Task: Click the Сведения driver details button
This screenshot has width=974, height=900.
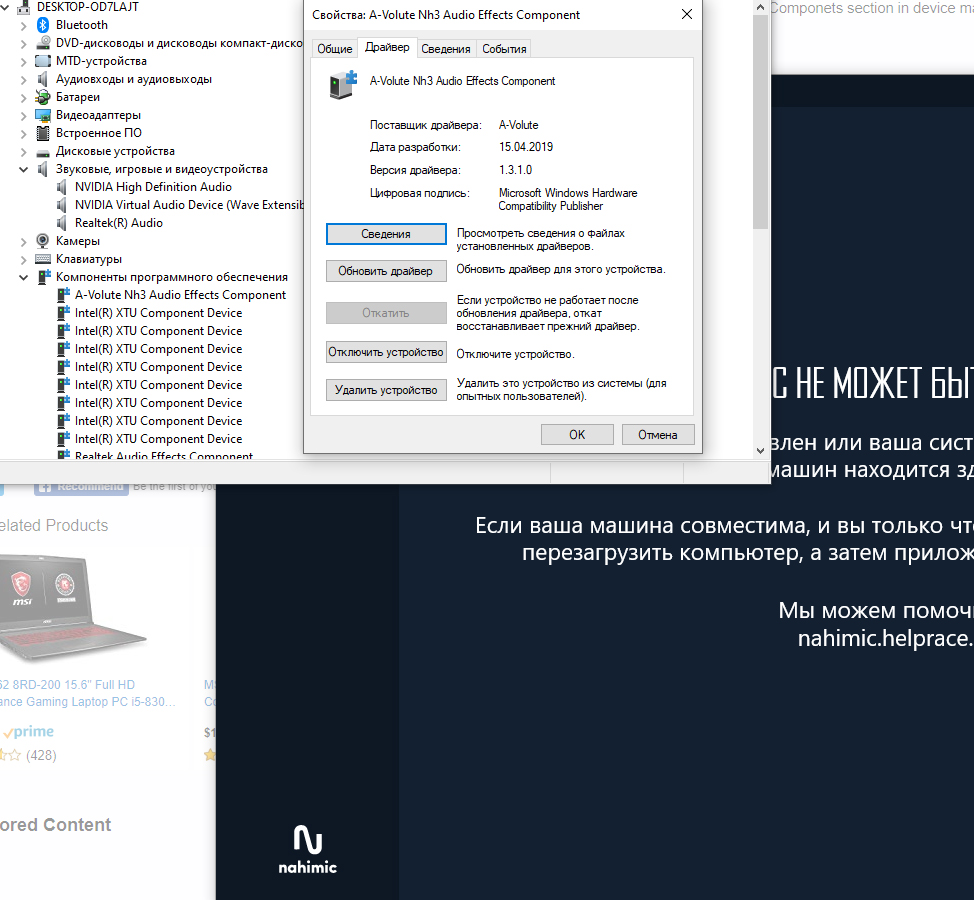Action: (386, 234)
